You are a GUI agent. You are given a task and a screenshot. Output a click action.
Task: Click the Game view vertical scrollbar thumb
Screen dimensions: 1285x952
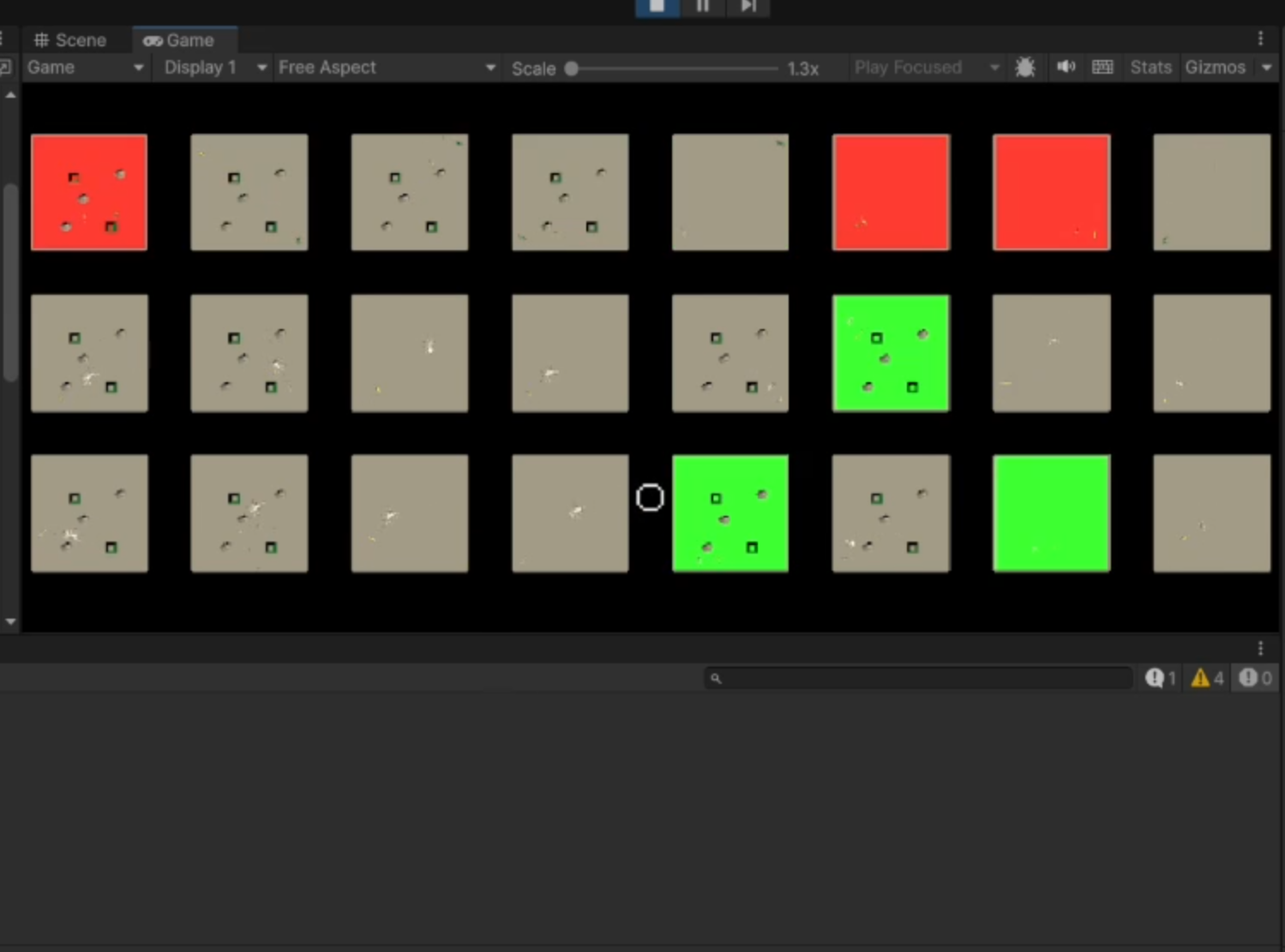coord(10,283)
